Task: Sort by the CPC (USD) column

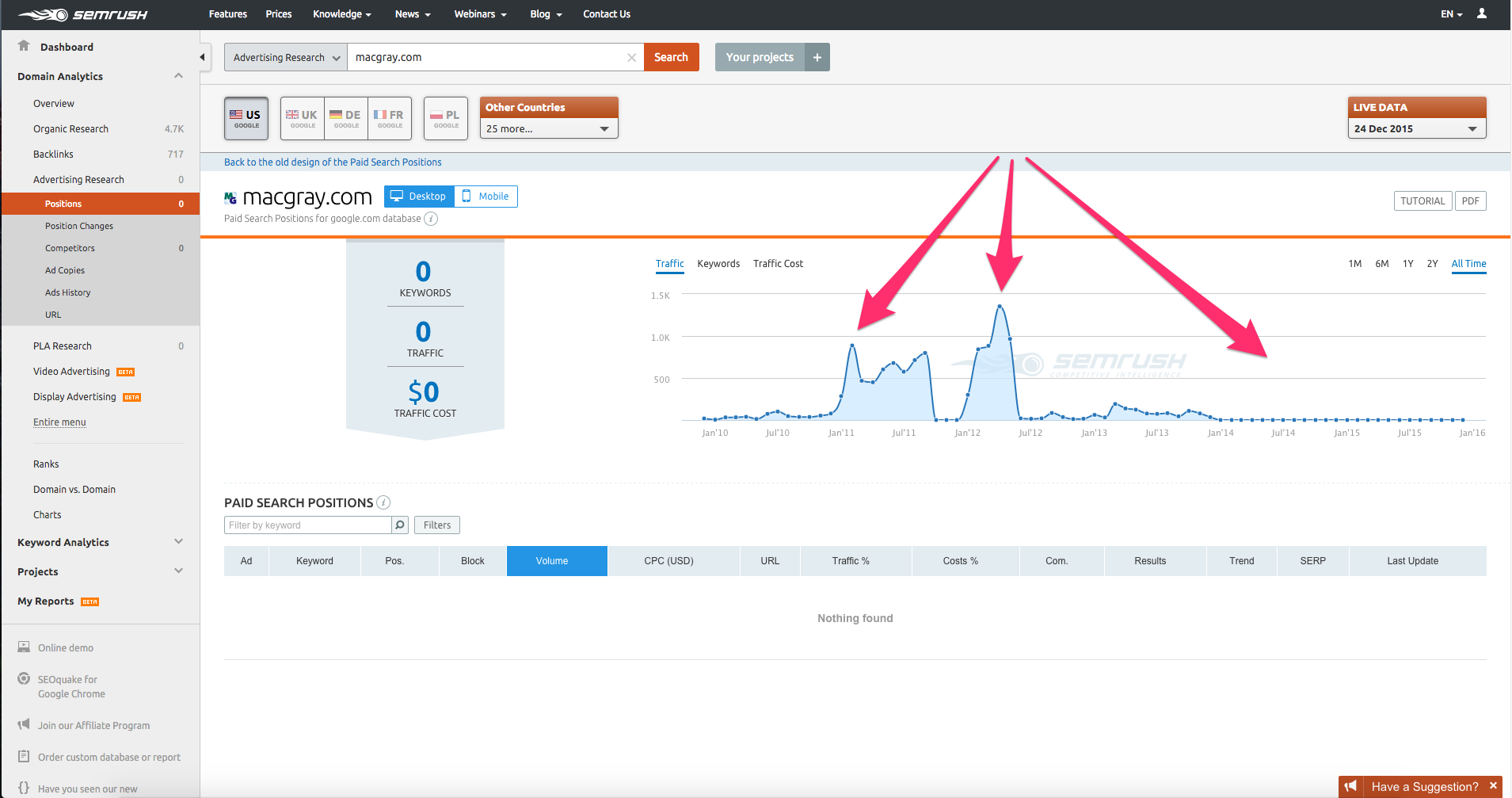Action: click(x=673, y=561)
